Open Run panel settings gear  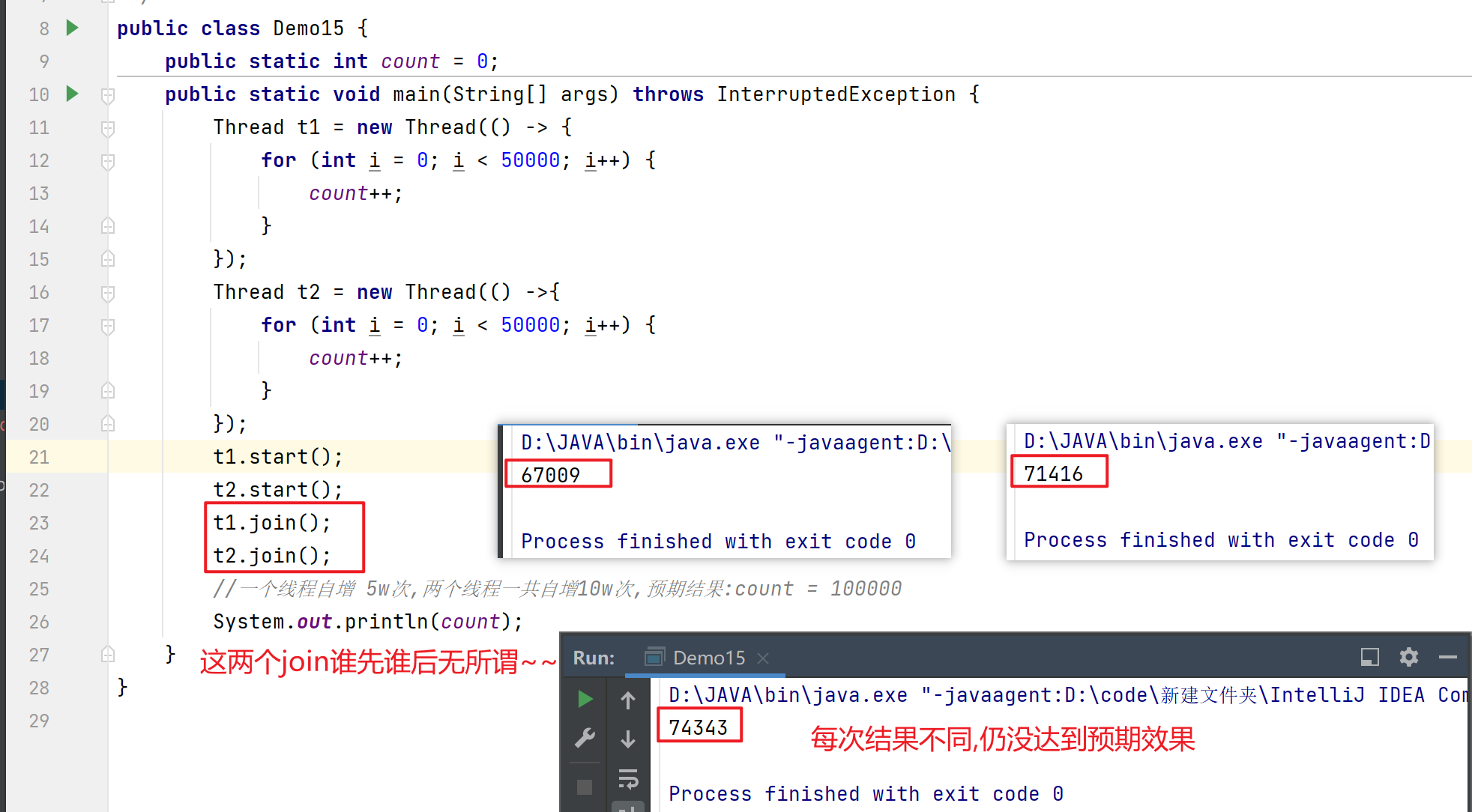(1408, 657)
